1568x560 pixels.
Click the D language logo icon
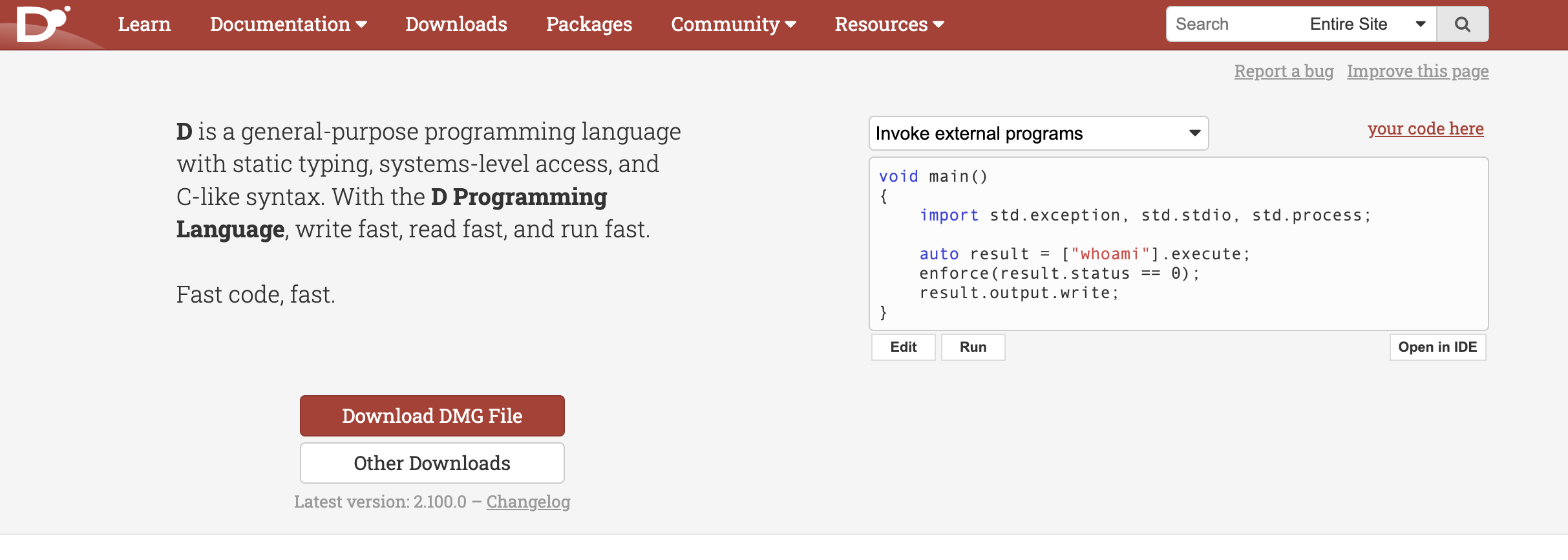41,24
